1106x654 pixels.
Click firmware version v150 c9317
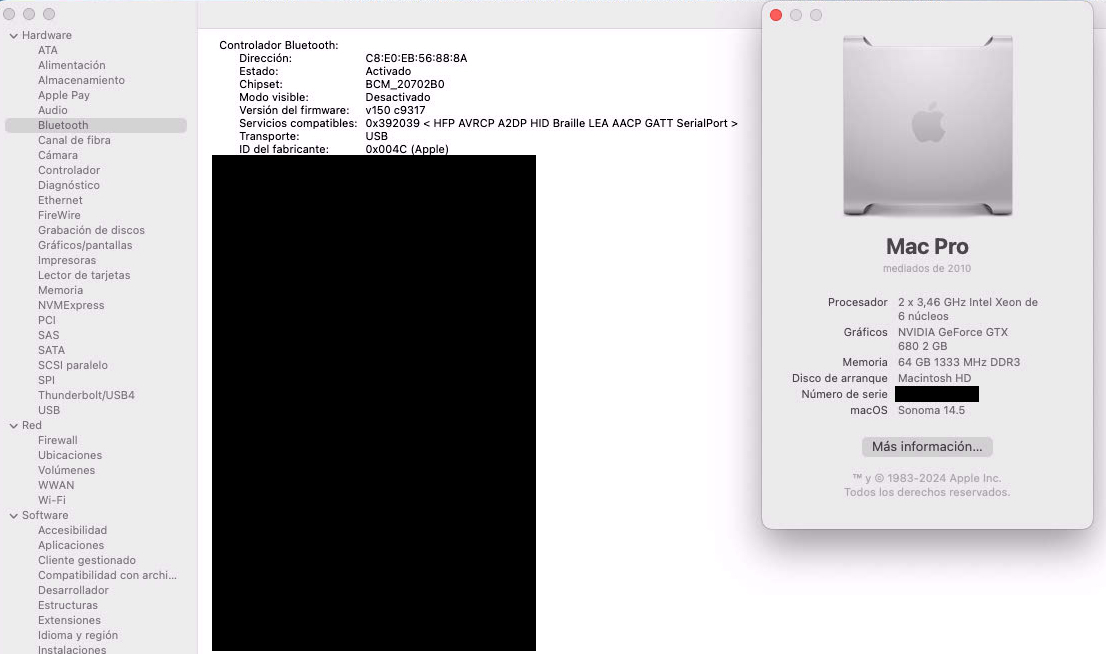click(395, 110)
